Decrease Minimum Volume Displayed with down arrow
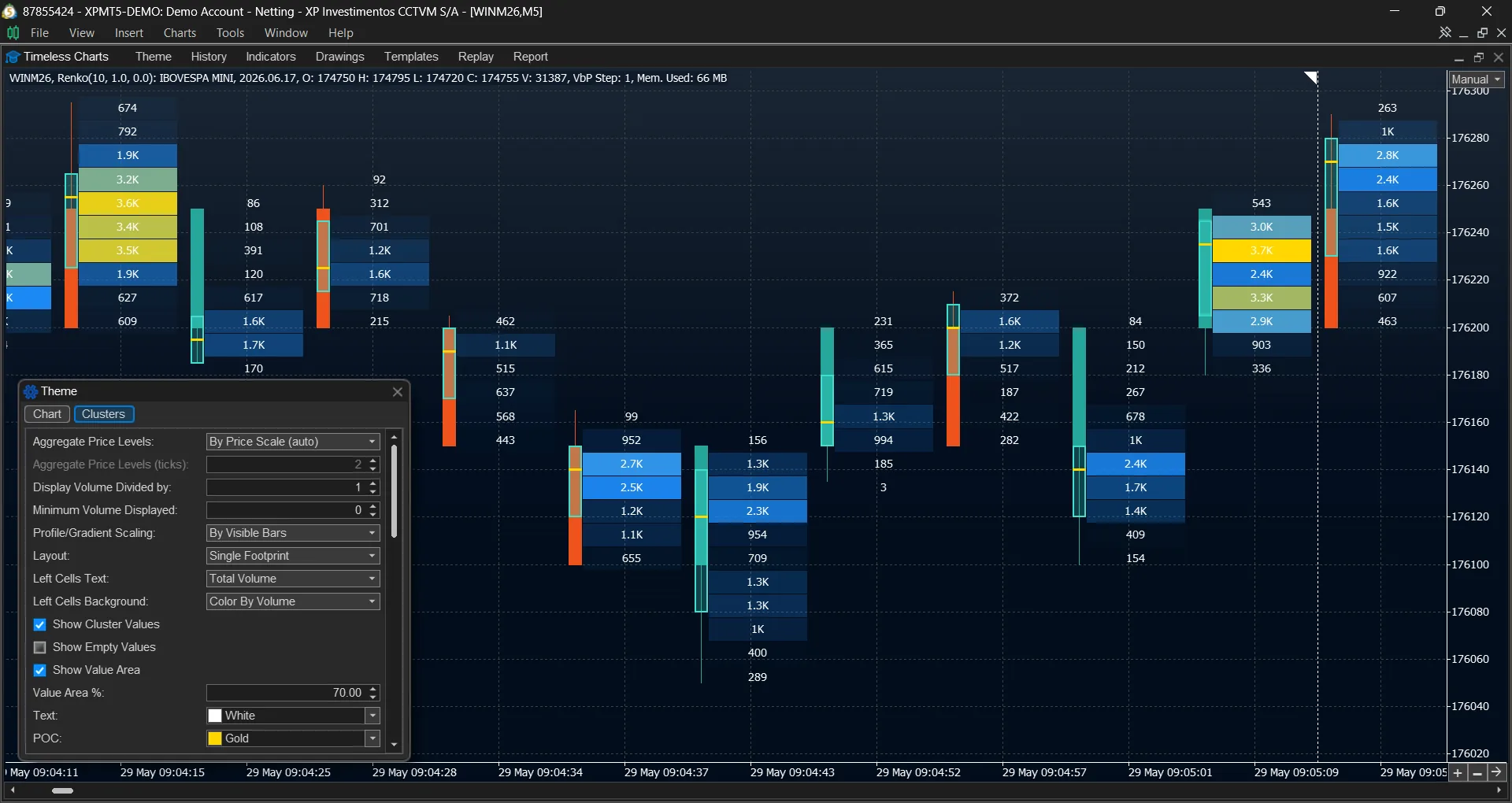Screen dimensions: 1512x803 (x=373, y=515)
